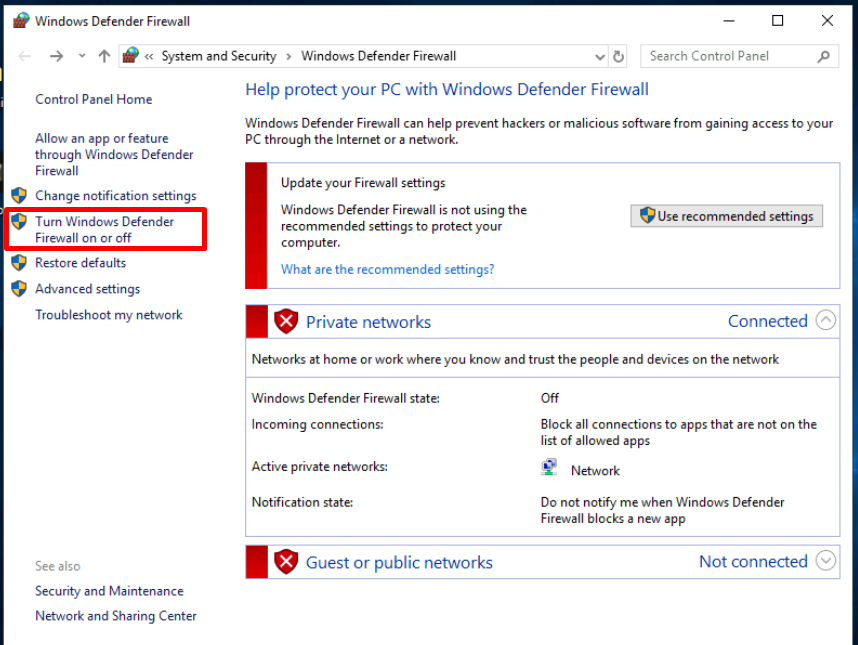Click Use recommended settings button

(x=727, y=216)
